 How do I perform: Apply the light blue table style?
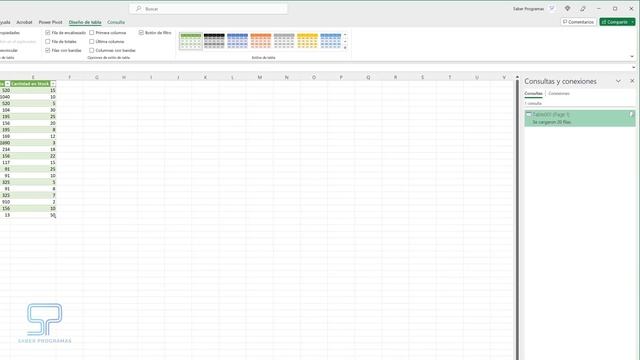click(331, 41)
